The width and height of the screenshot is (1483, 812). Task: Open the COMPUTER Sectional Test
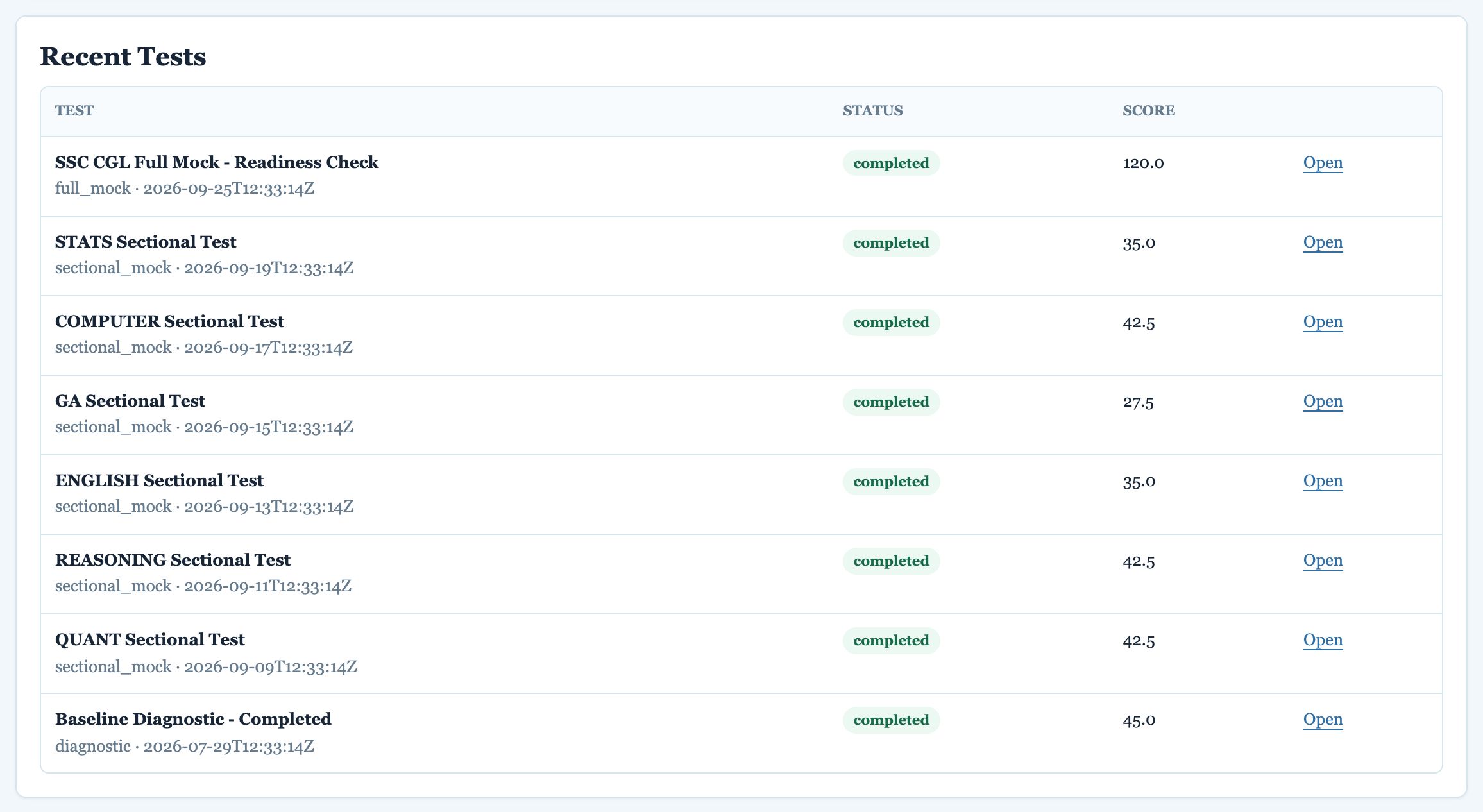tap(1323, 322)
